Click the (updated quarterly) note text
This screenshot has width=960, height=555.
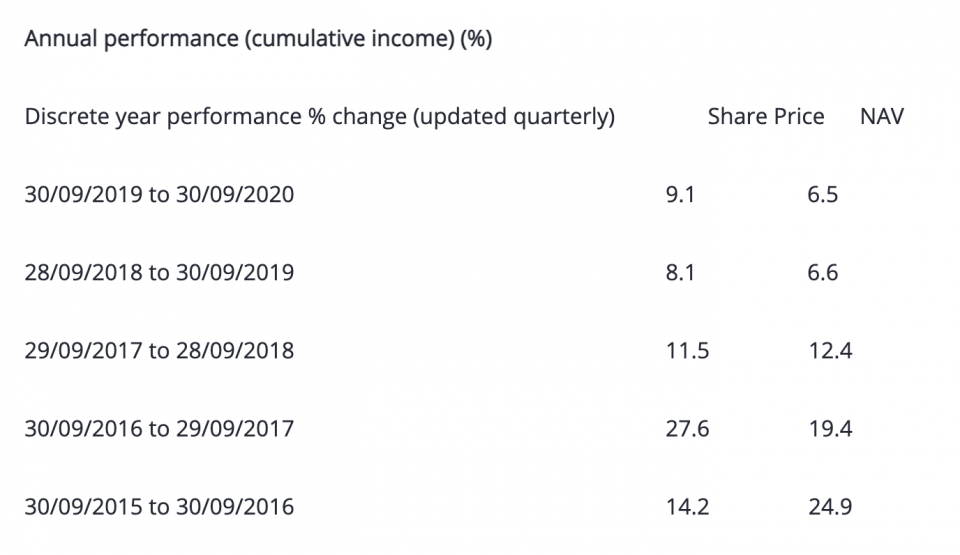513,117
